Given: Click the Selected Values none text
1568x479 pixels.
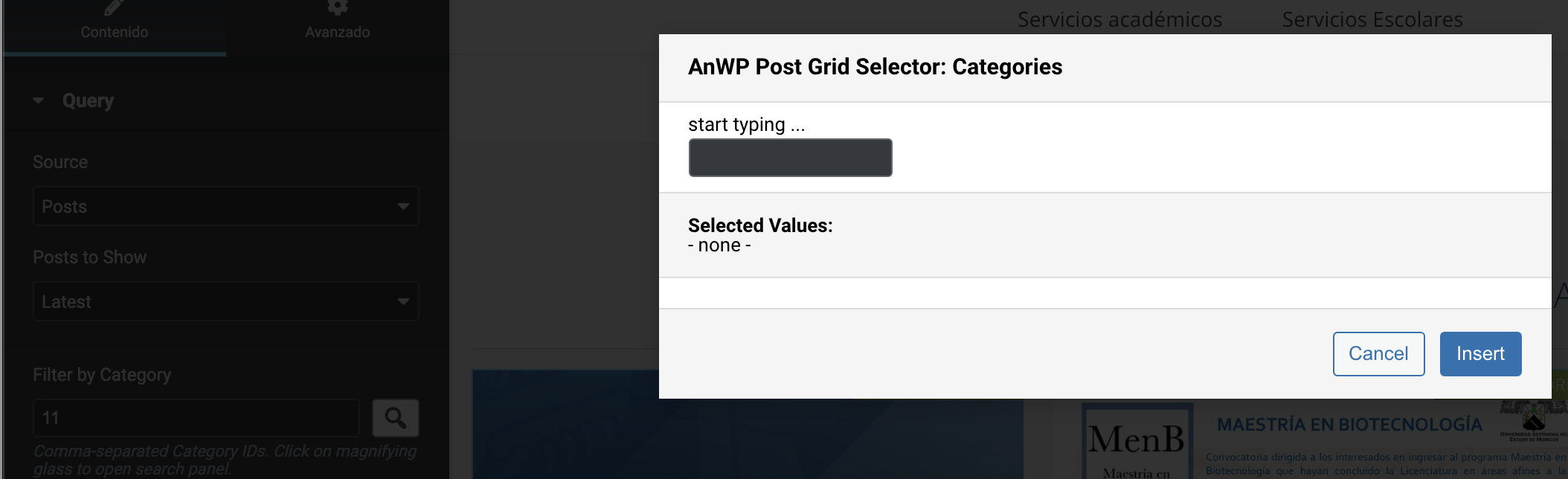Looking at the screenshot, I should tap(719, 245).
